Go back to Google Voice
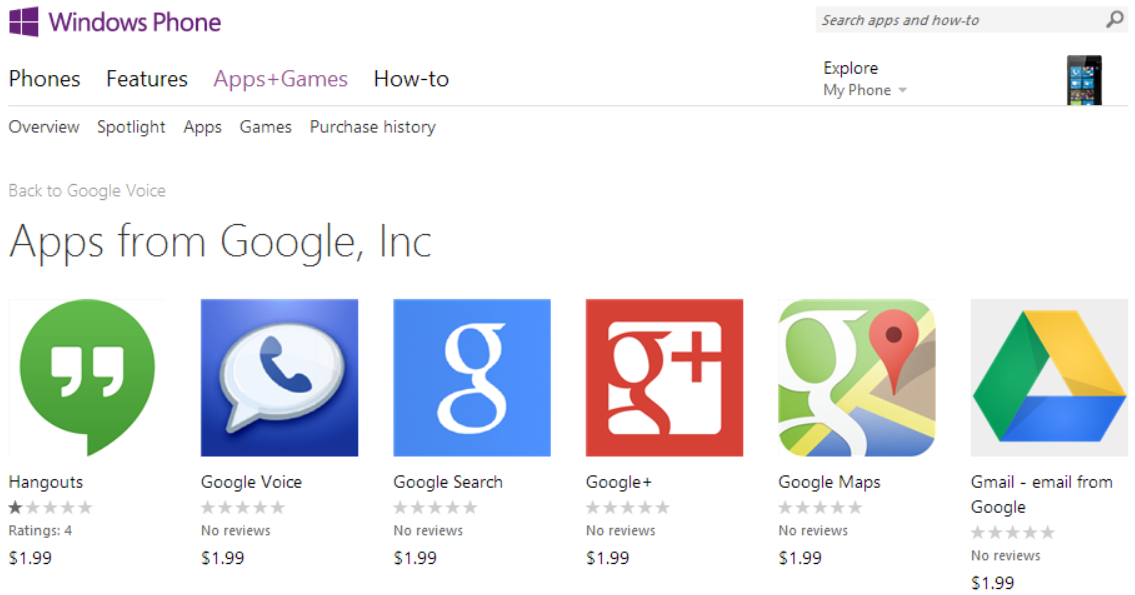The width and height of the screenshot is (1135, 595). (87, 190)
